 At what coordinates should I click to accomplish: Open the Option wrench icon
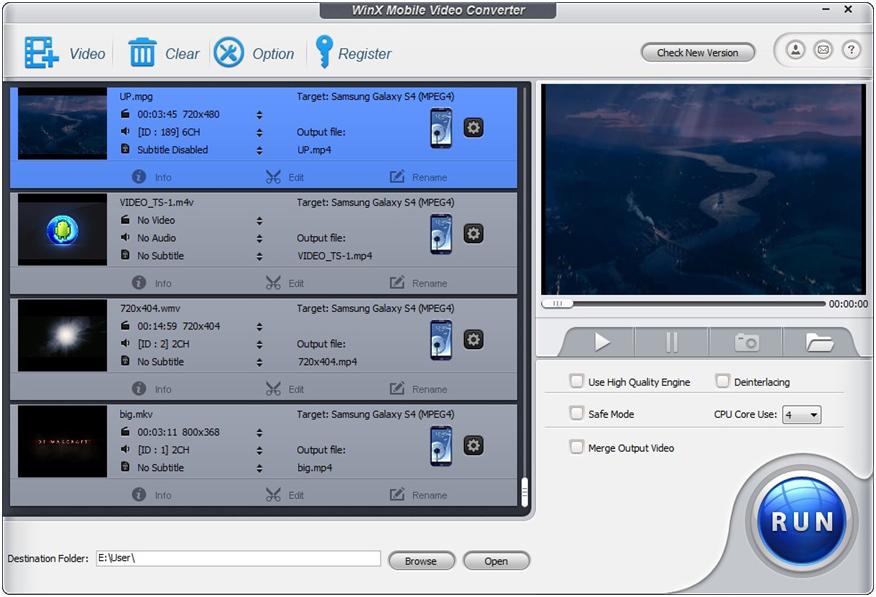pyautogui.click(x=228, y=52)
